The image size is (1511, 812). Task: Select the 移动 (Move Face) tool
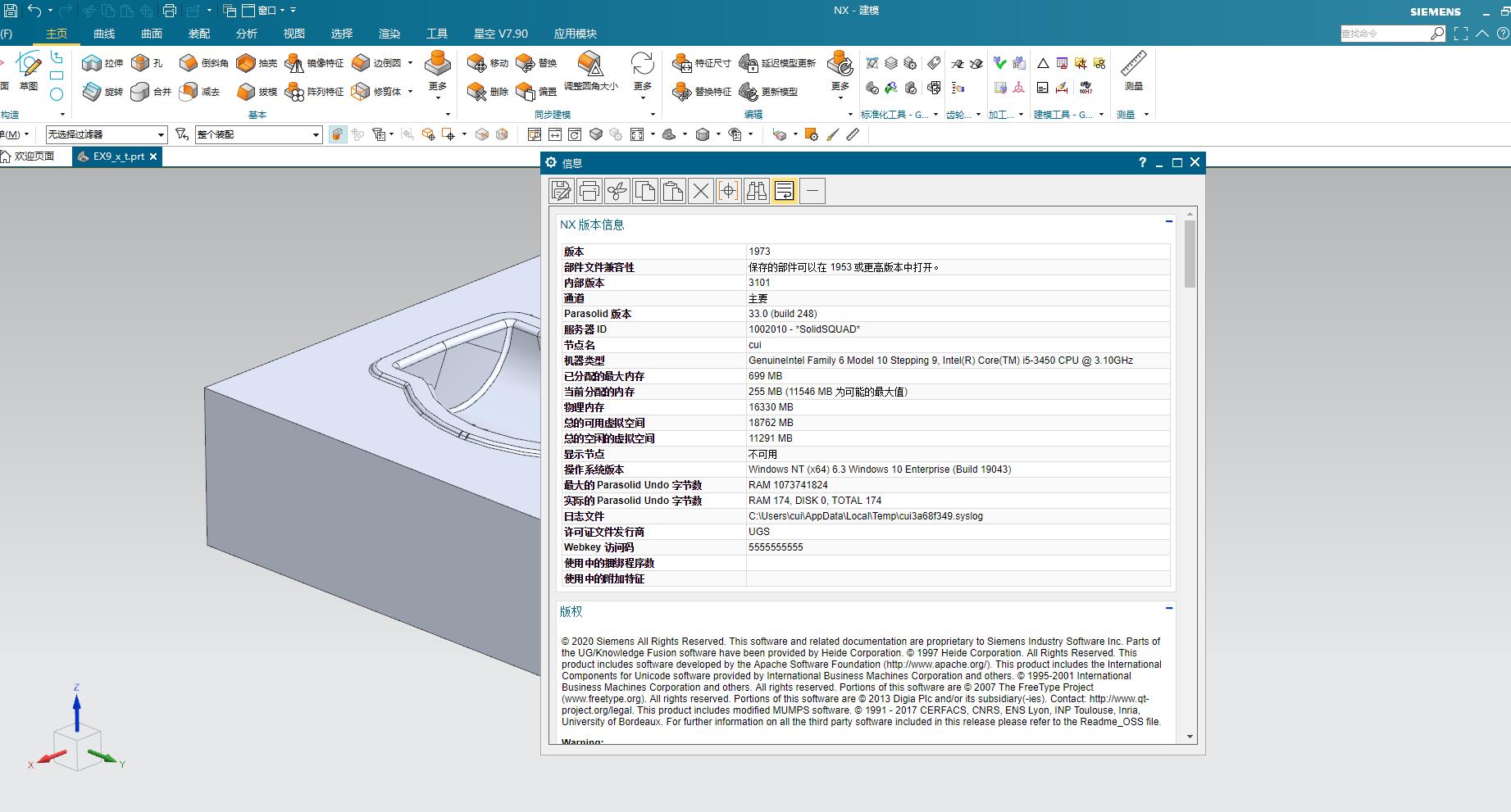coord(488,63)
